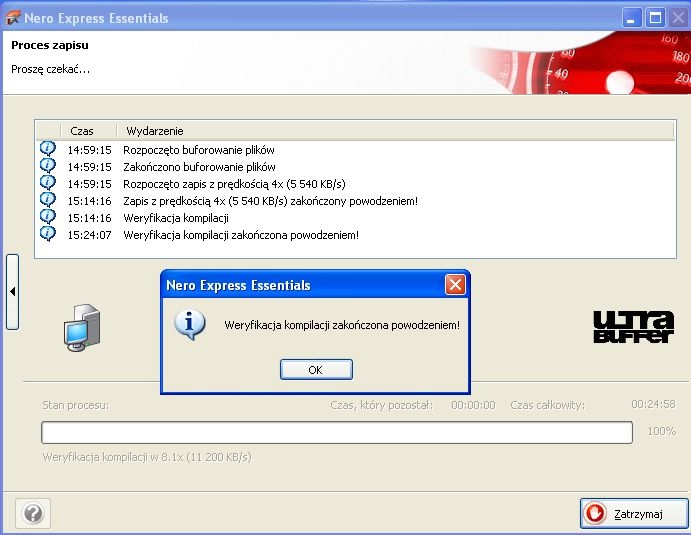Click the 'Stan procesu:' label
This screenshot has width=691, height=535.
pyautogui.click(x=76, y=405)
